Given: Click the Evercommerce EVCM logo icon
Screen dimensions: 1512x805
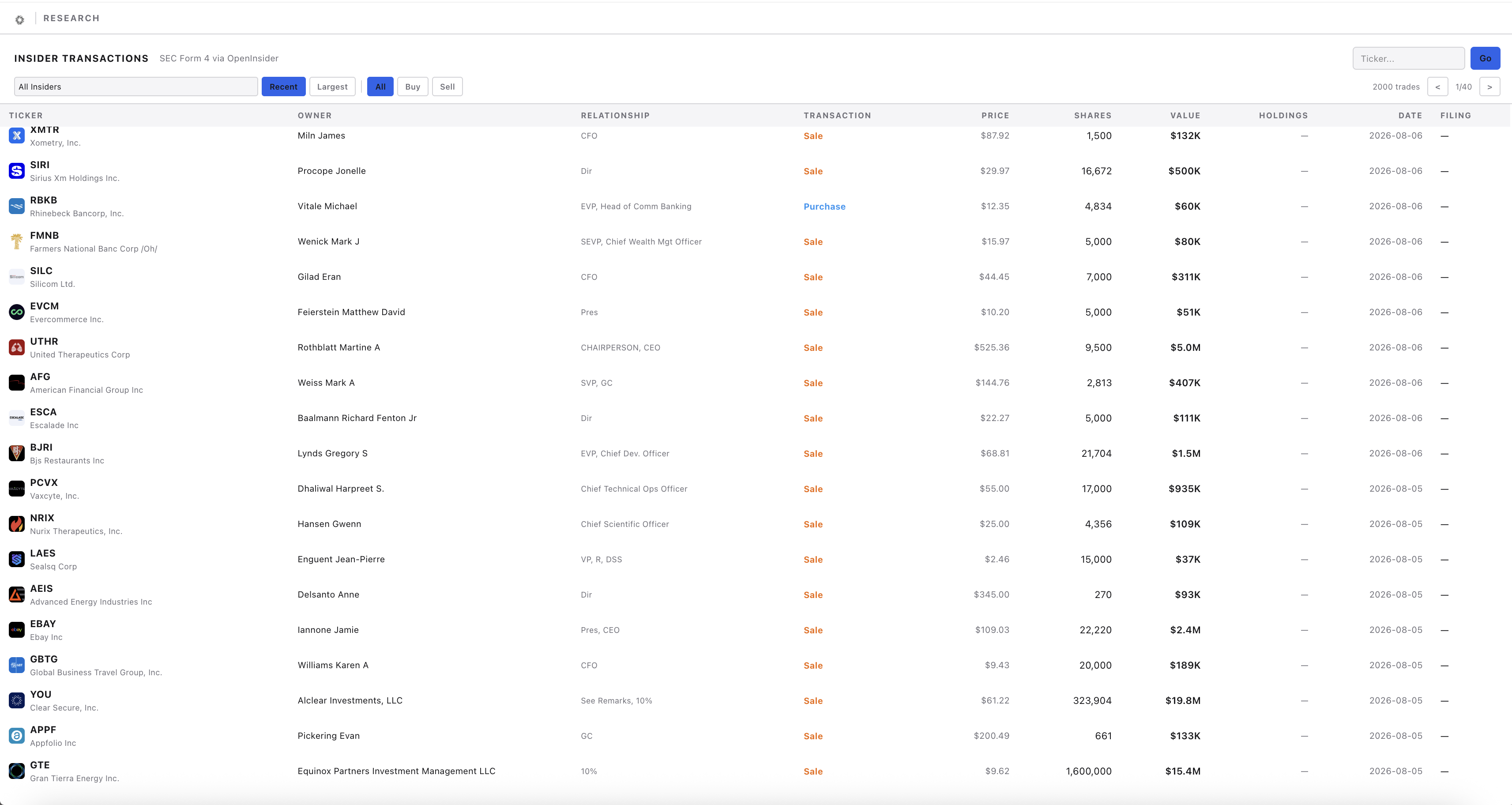Looking at the screenshot, I should (x=16, y=312).
